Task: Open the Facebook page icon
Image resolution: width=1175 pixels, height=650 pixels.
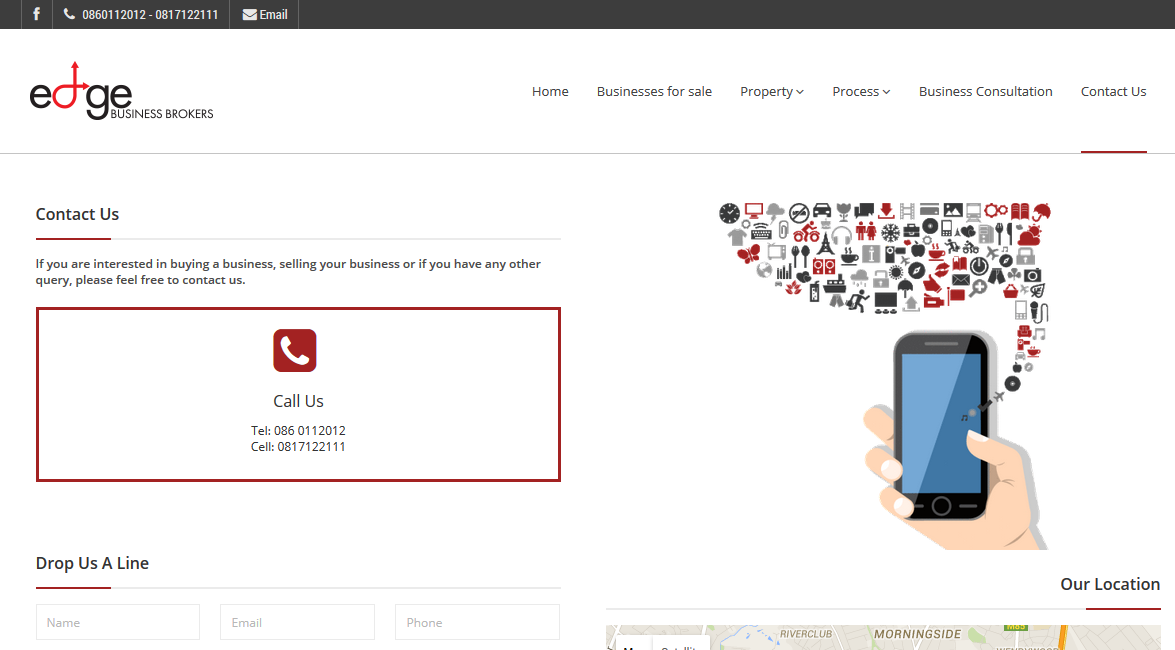Action: [36, 14]
